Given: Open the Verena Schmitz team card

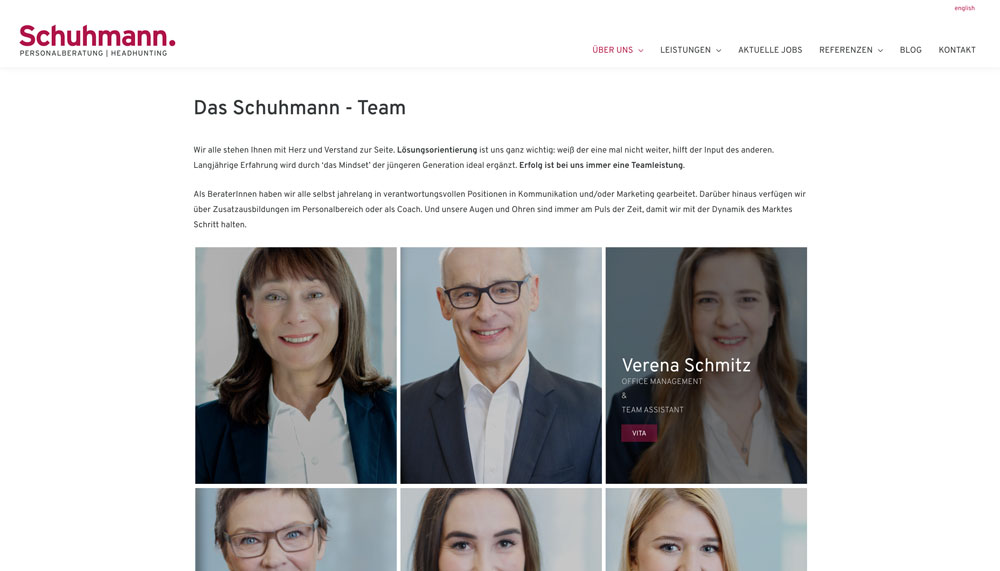Looking at the screenshot, I should [706, 365].
